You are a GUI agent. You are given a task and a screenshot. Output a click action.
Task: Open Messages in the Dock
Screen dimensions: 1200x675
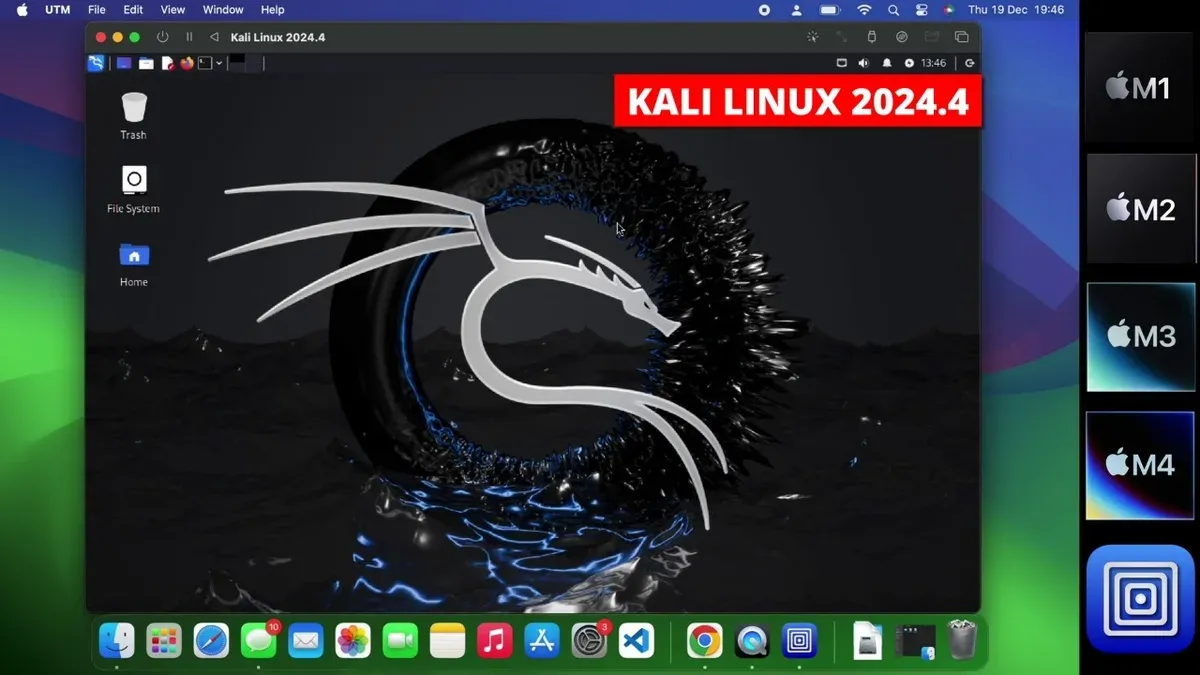(259, 640)
